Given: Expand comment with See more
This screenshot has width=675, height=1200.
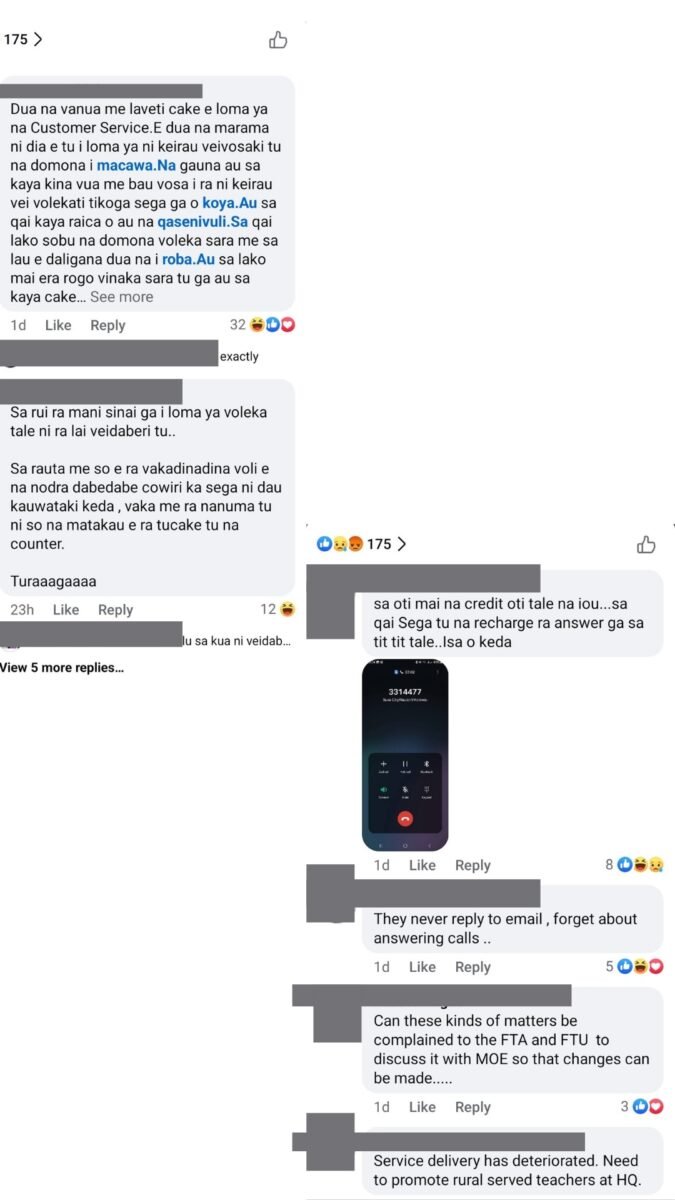Looking at the screenshot, I should 122,297.
